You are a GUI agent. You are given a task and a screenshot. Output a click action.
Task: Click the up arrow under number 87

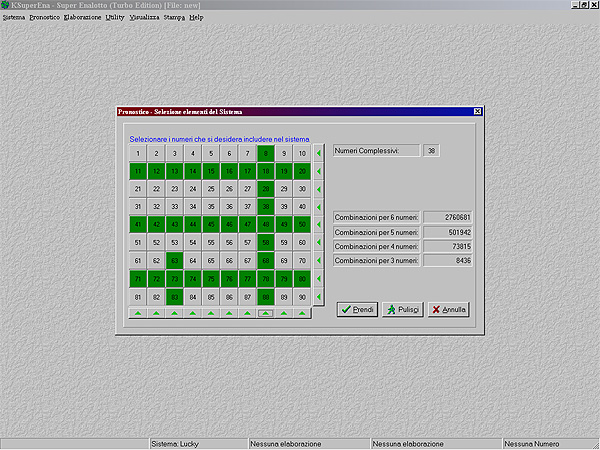pos(248,313)
